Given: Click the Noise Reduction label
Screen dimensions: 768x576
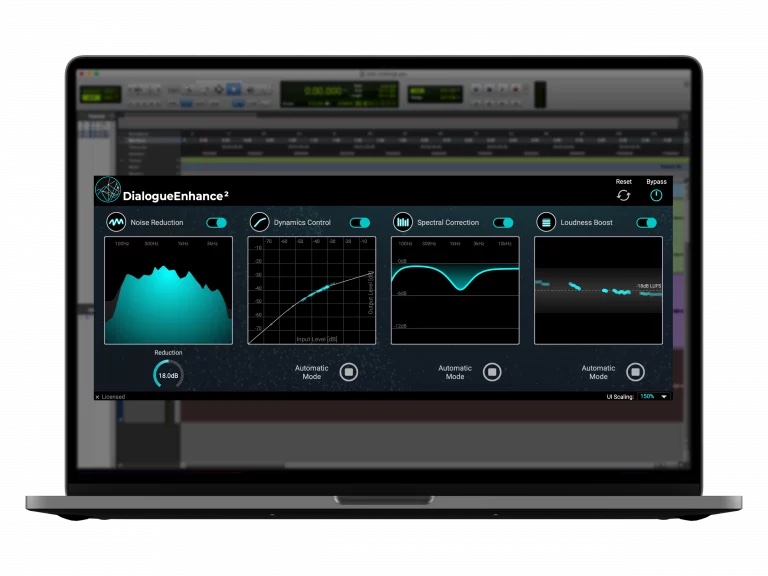Looking at the screenshot, I should (x=157, y=222).
